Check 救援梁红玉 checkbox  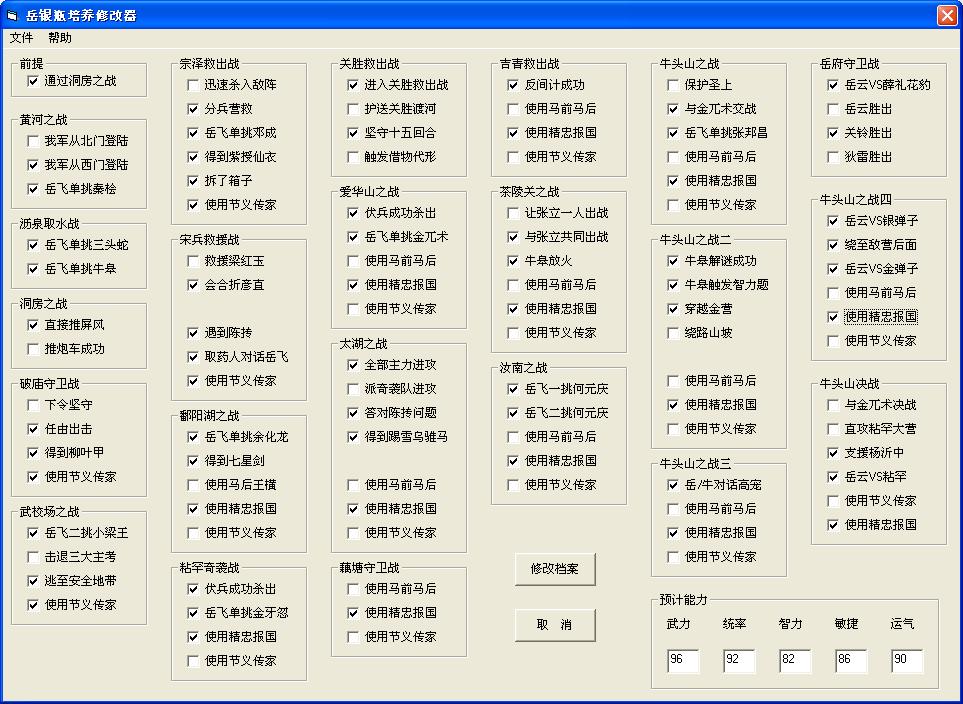click(193, 261)
